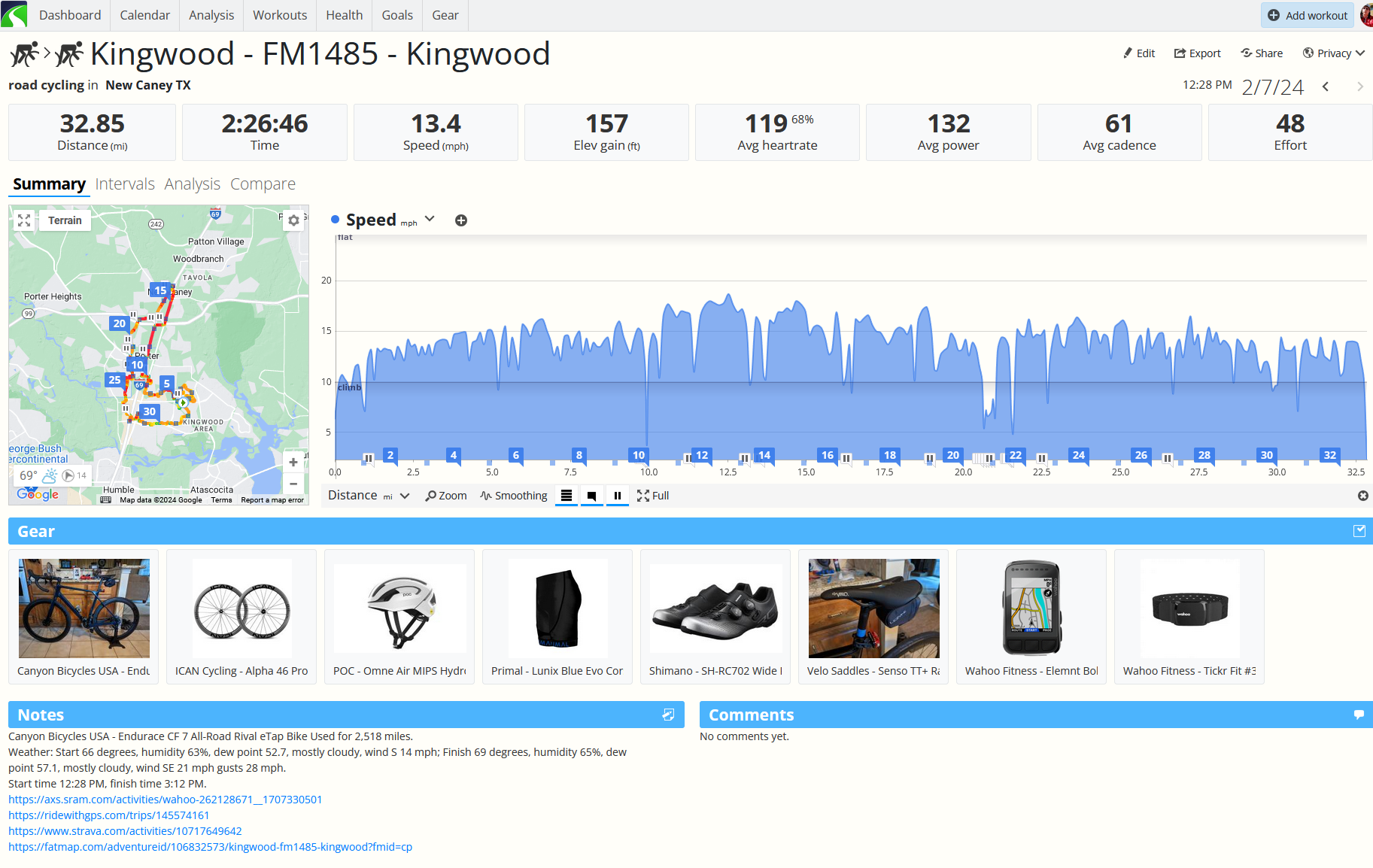This screenshot has width=1373, height=868.
Task: Open POC Omne Air MIPS helmet card
Action: point(399,617)
